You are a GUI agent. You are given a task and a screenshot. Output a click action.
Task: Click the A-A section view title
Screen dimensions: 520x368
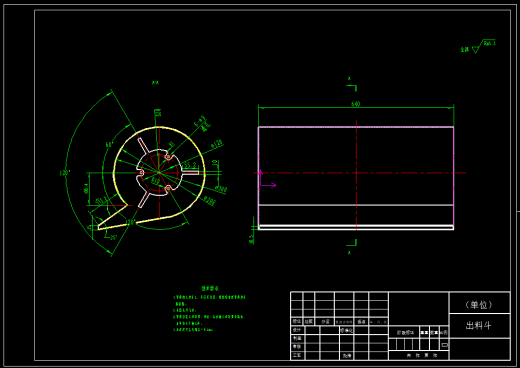(x=155, y=82)
